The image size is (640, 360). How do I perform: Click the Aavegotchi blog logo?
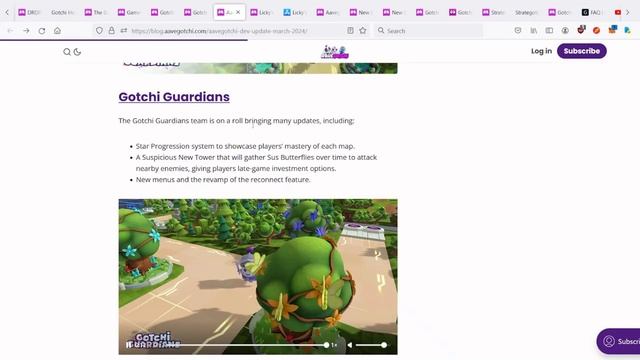(335, 52)
